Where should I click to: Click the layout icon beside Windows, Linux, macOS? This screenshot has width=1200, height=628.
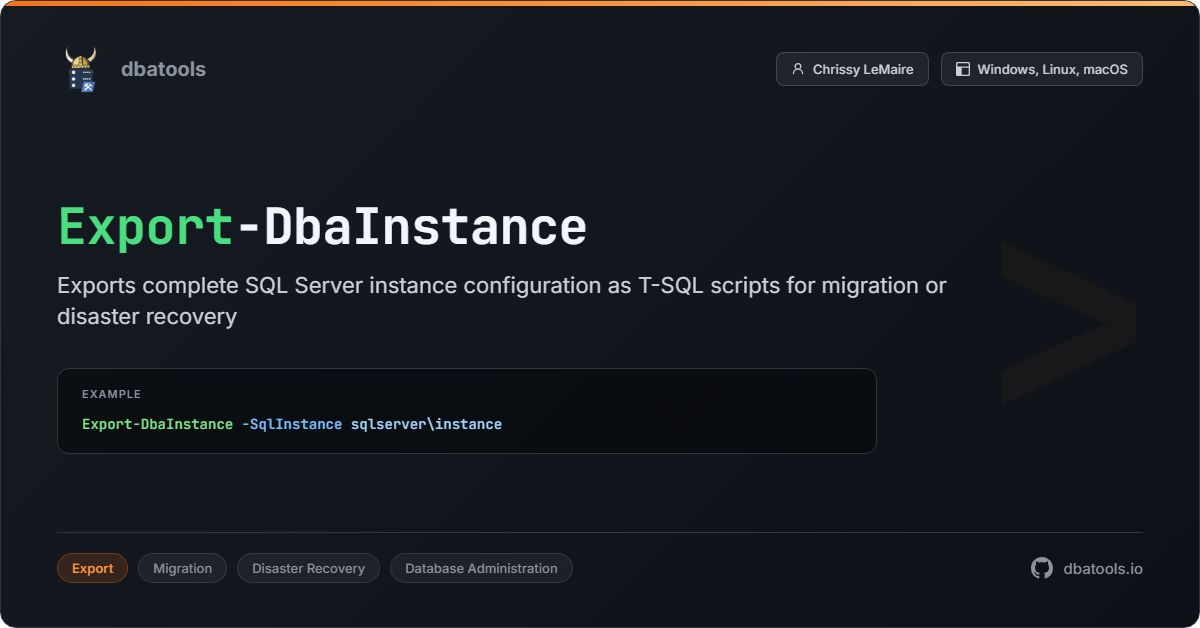(x=963, y=69)
